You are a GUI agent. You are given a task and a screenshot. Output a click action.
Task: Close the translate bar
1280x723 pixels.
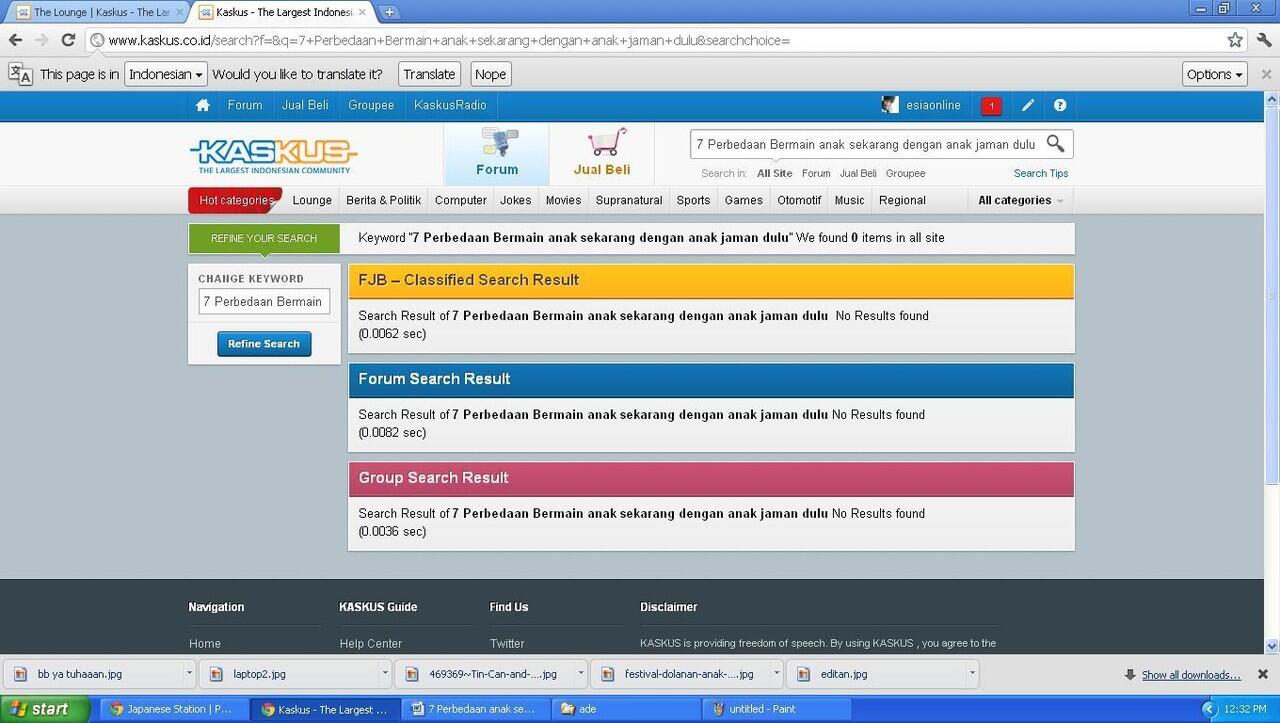pyautogui.click(x=1266, y=74)
